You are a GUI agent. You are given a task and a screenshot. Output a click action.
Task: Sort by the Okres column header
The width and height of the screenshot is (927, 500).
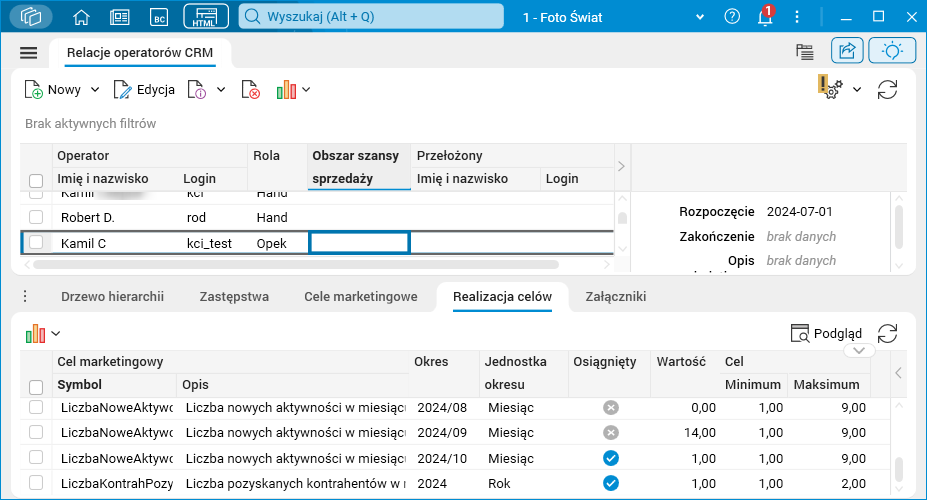pos(443,373)
